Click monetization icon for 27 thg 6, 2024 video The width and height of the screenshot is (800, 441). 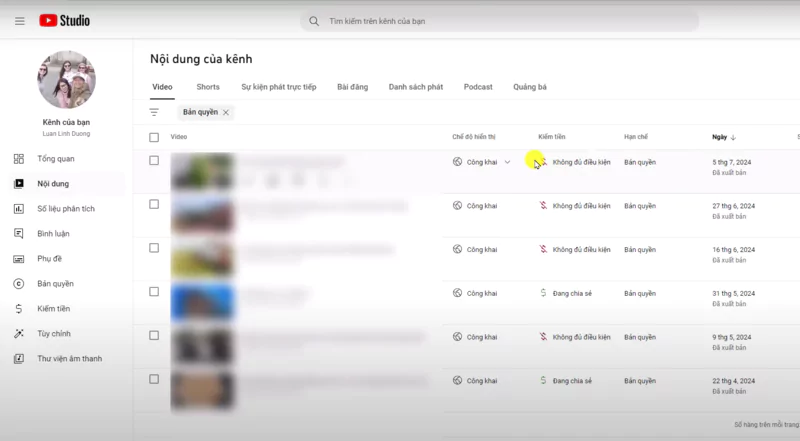[543, 206]
